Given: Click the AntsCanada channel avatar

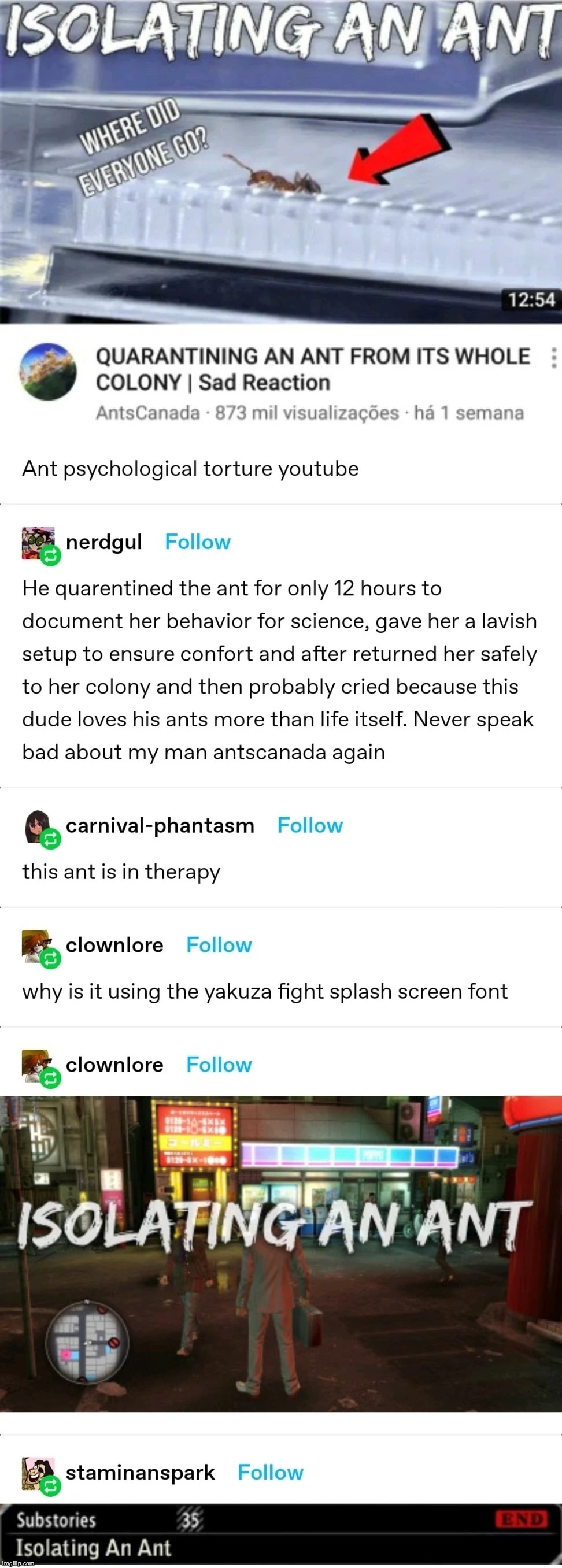Looking at the screenshot, I should 49,371.
